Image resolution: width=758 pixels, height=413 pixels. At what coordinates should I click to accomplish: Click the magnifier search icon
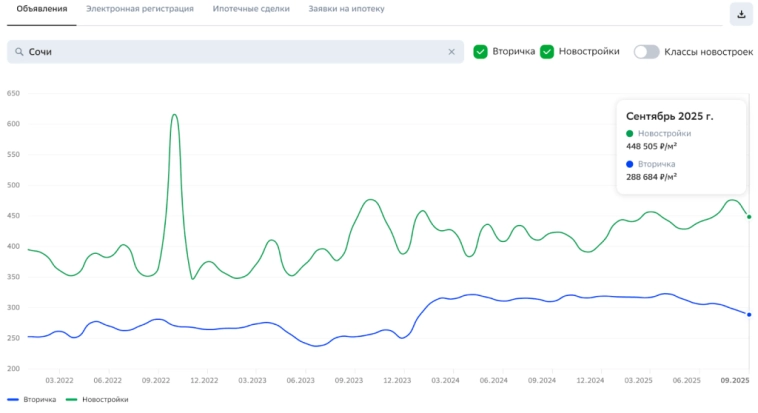(18, 52)
